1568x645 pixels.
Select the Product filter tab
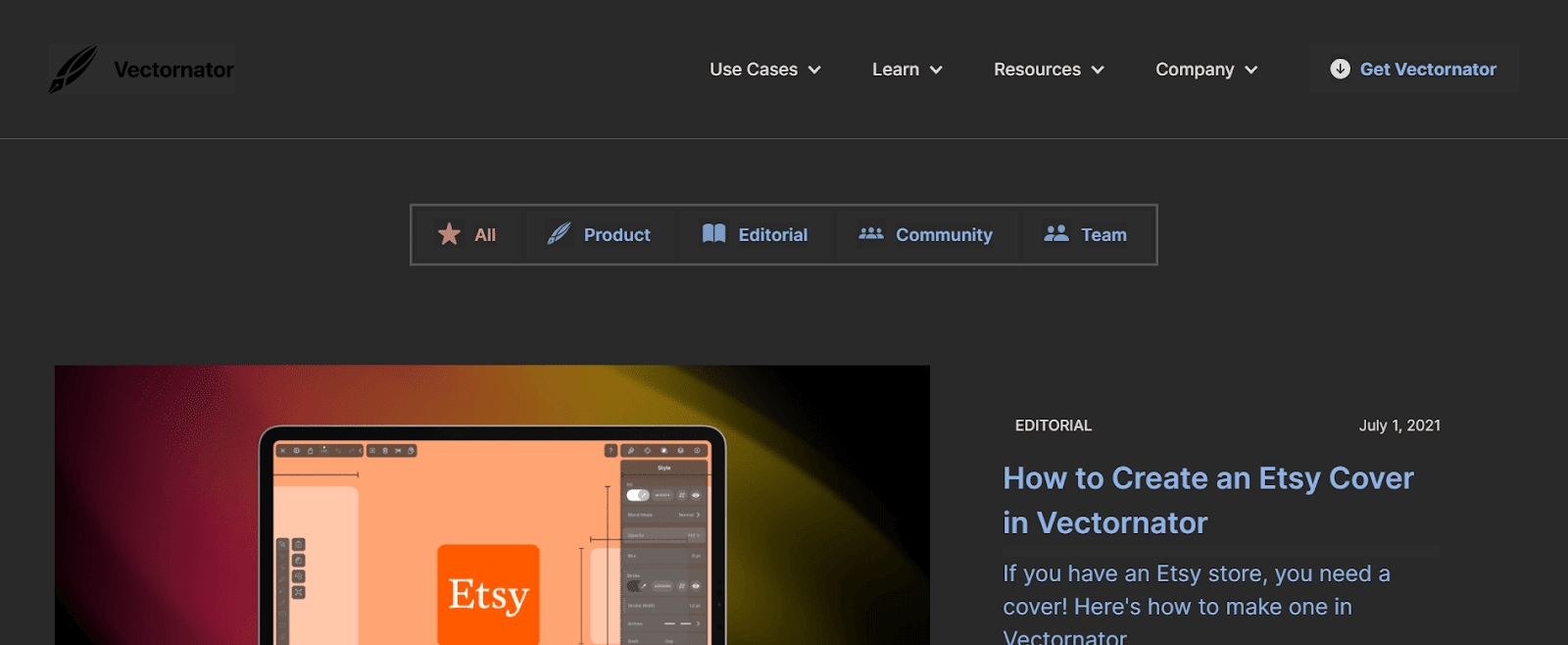coord(599,234)
